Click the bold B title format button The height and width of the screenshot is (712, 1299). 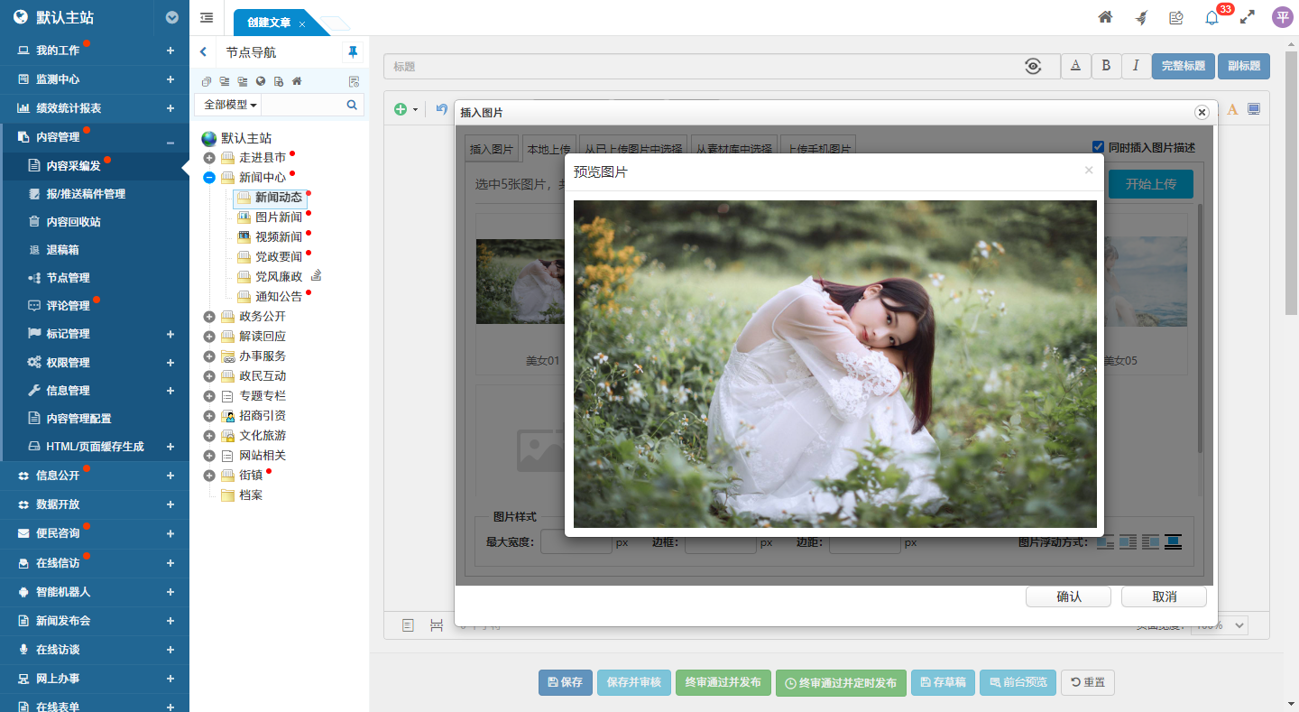[1105, 66]
